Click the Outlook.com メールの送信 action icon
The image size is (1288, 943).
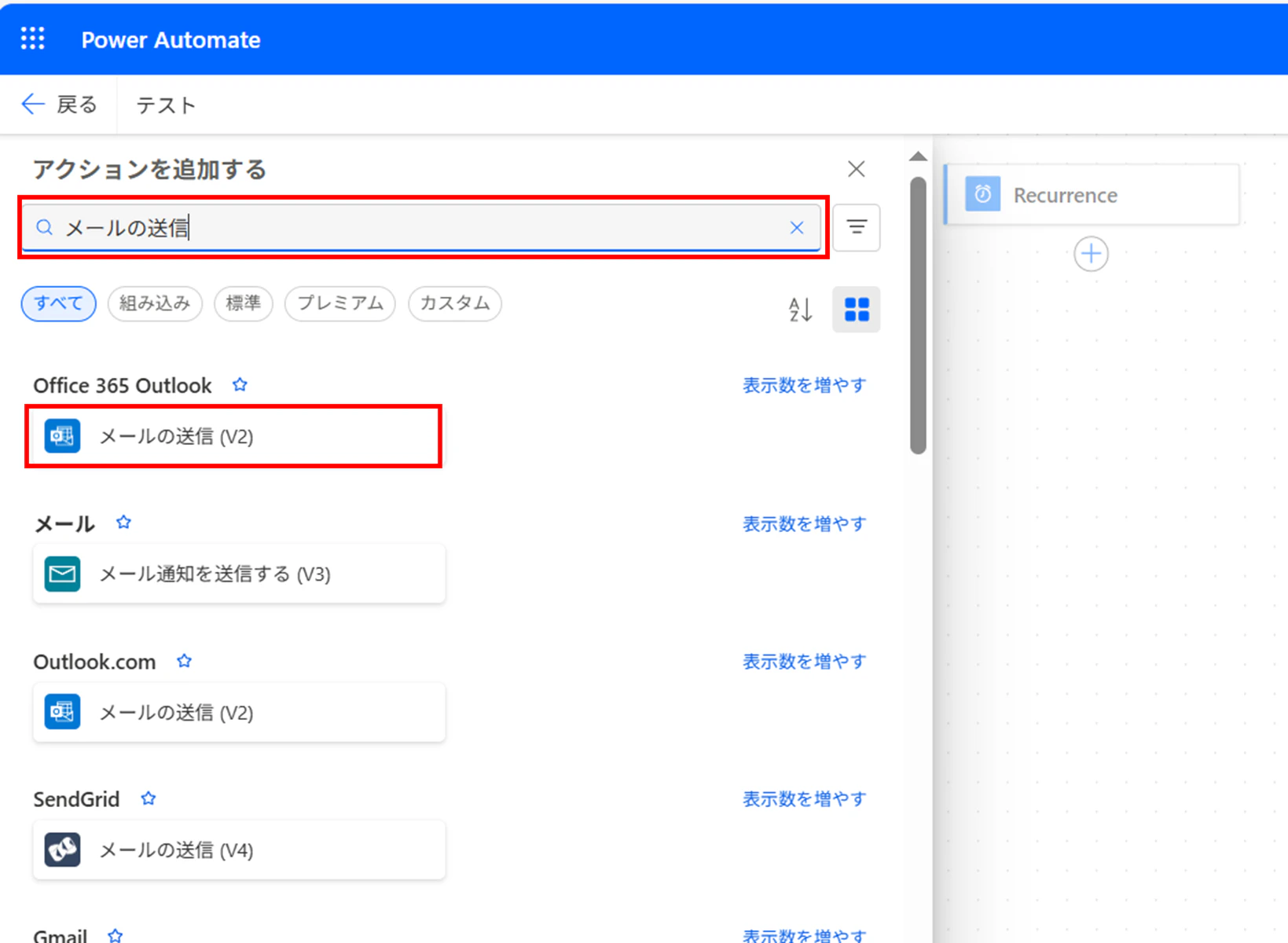(62, 712)
